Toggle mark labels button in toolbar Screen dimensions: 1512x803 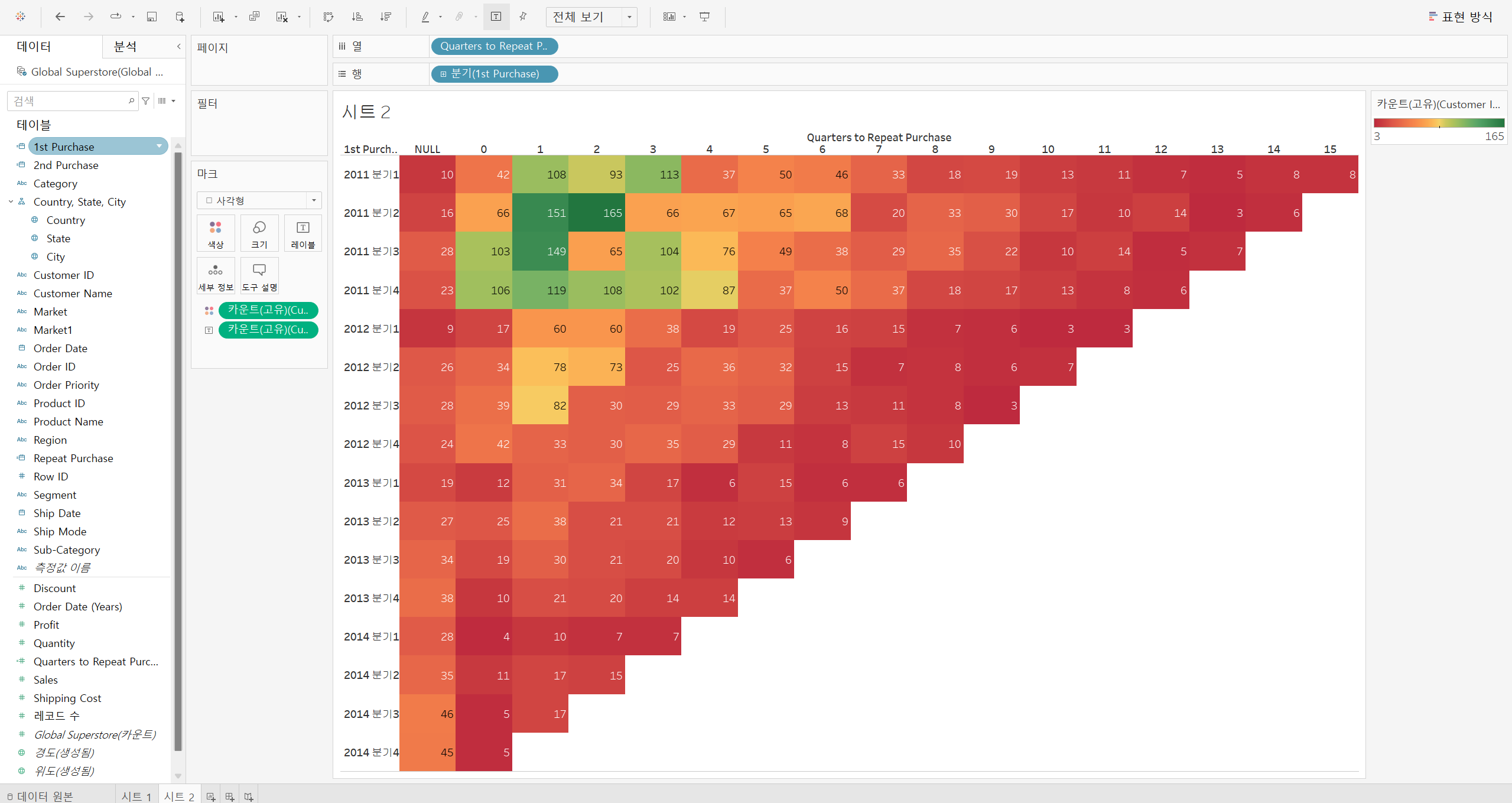(x=496, y=17)
